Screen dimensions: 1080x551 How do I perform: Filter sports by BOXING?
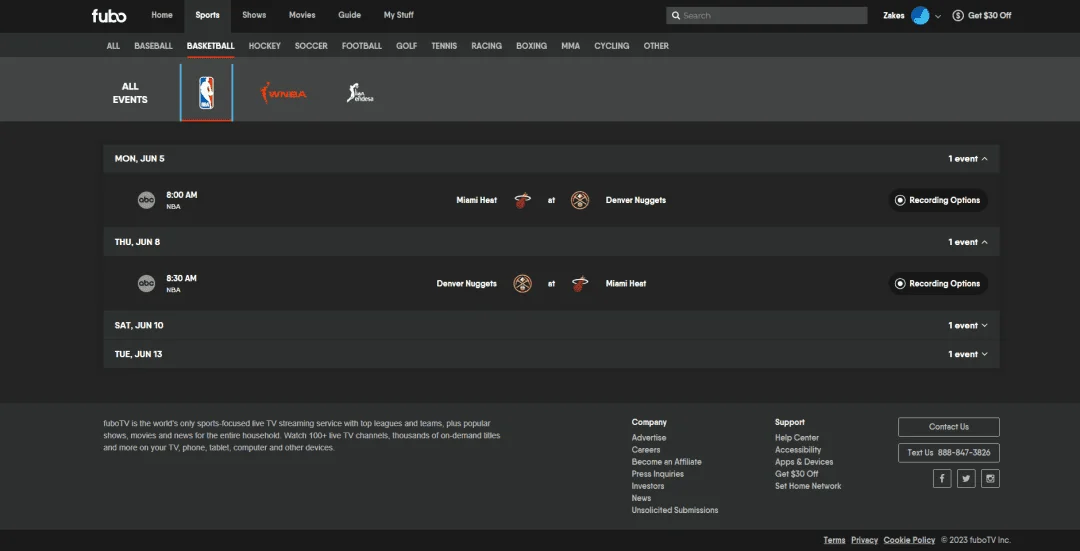pyautogui.click(x=532, y=46)
